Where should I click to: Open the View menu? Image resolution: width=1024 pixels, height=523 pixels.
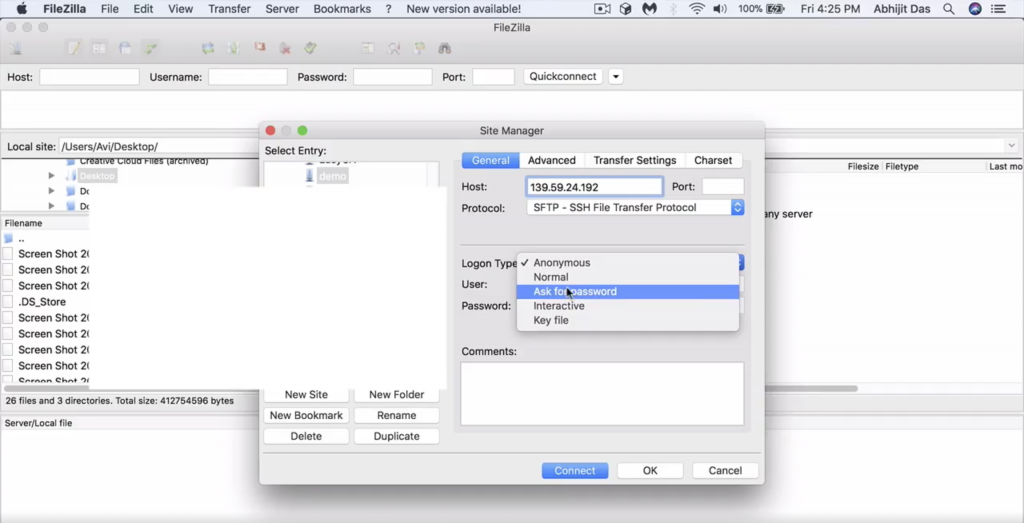point(180,9)
